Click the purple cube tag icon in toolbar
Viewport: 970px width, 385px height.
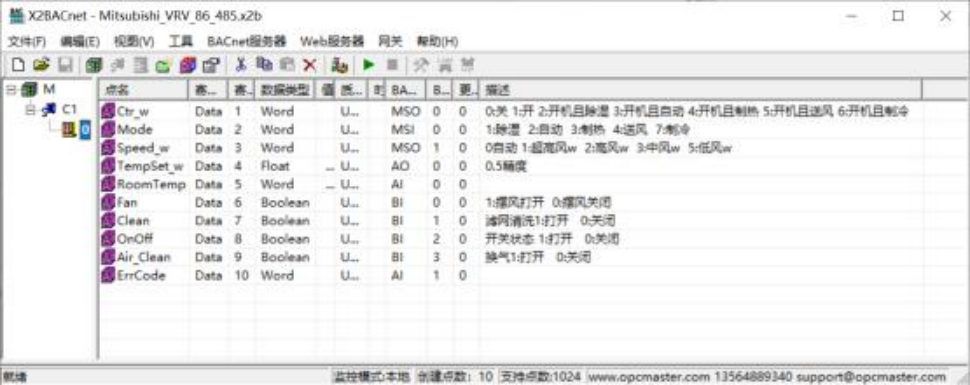click(188, 65)
